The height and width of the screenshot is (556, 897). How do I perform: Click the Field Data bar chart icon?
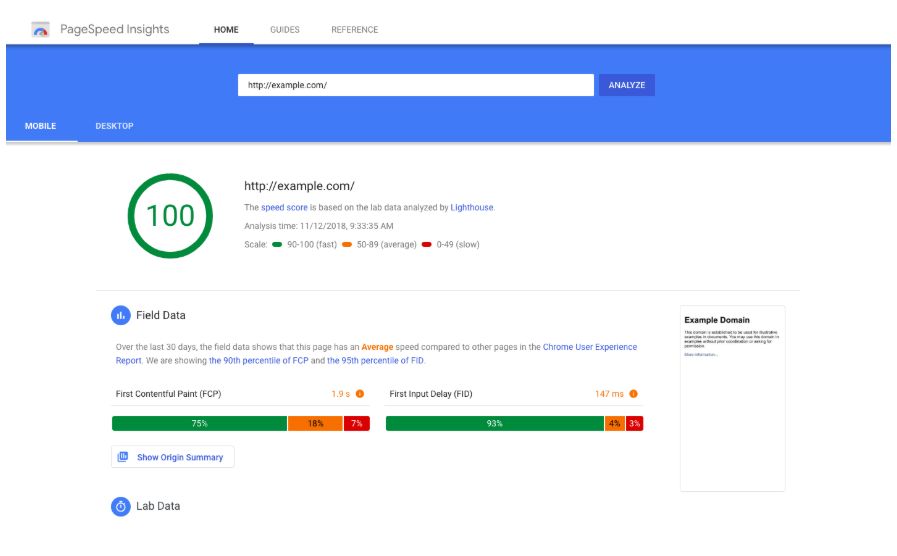point(121,315)
